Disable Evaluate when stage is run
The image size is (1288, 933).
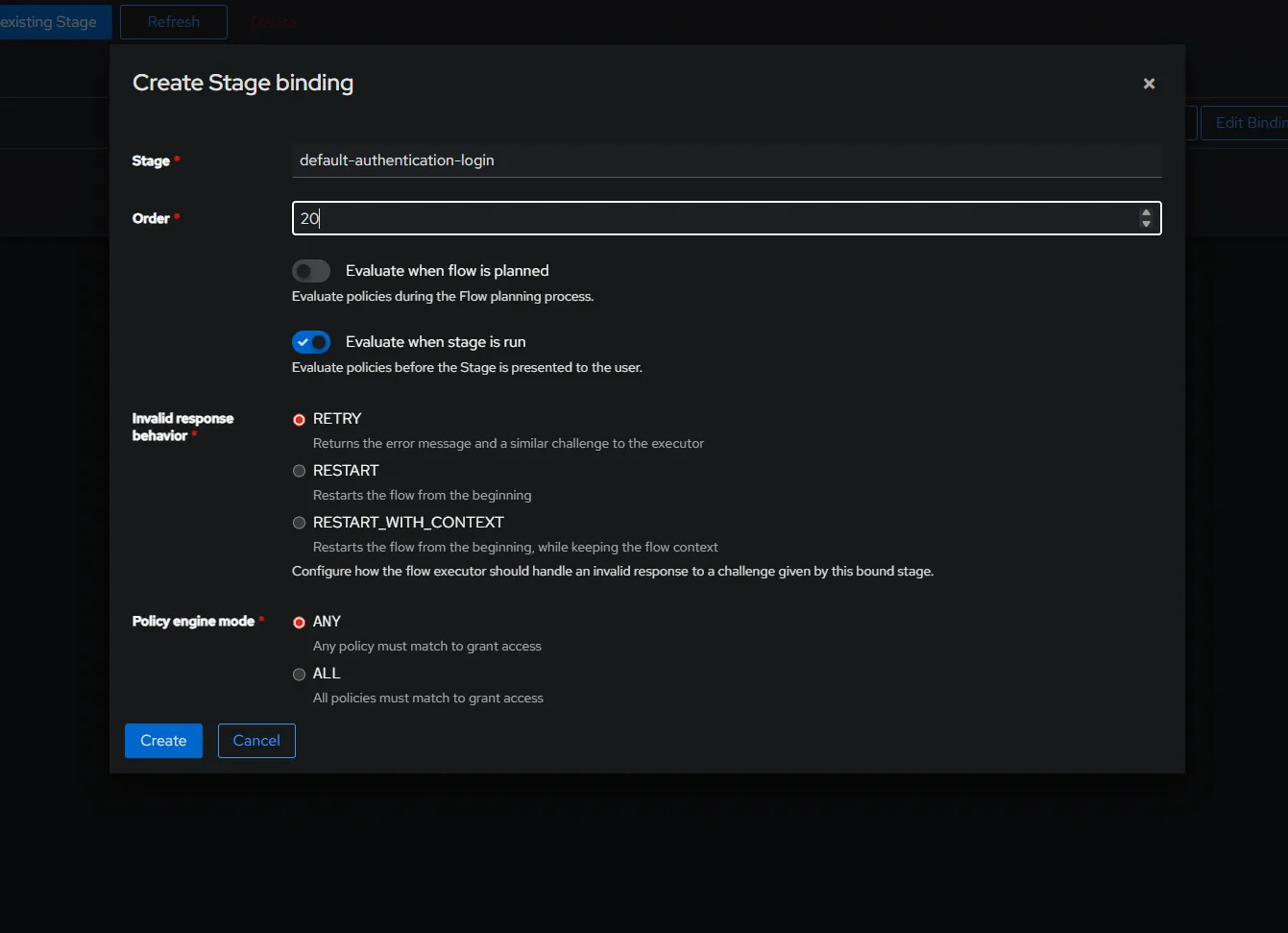(311, 342)
